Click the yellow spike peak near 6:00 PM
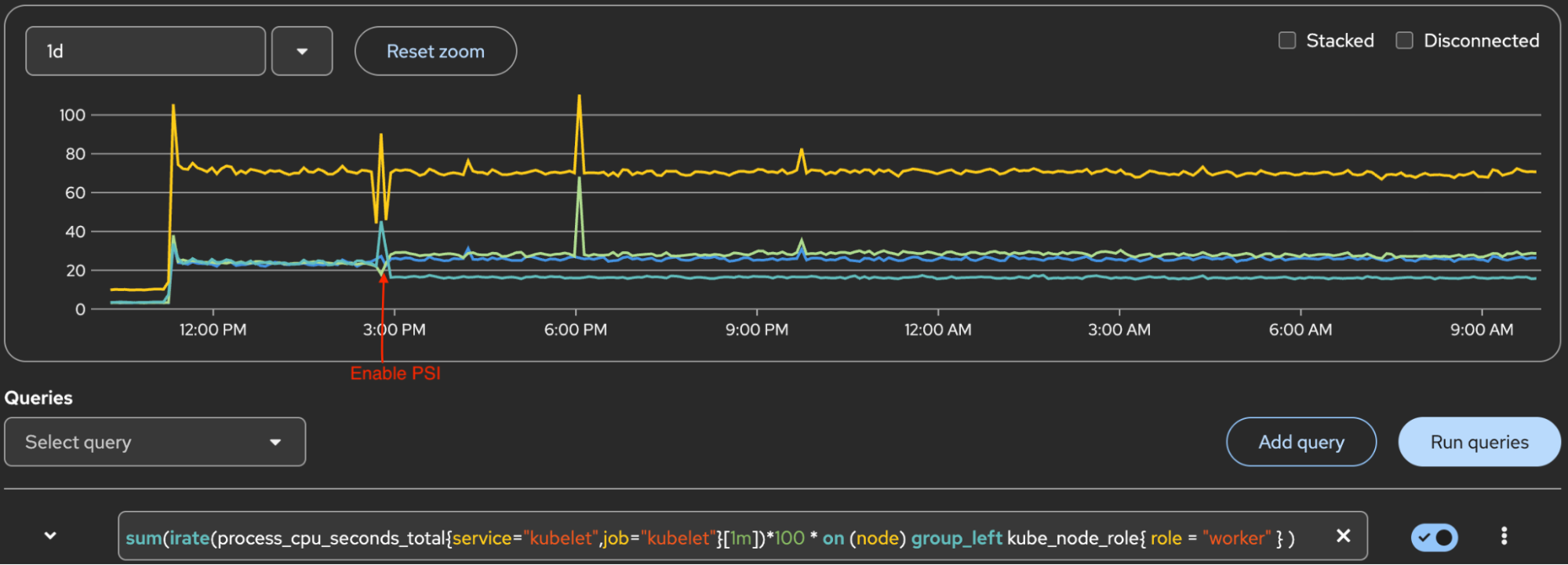 tap(579, 97)
